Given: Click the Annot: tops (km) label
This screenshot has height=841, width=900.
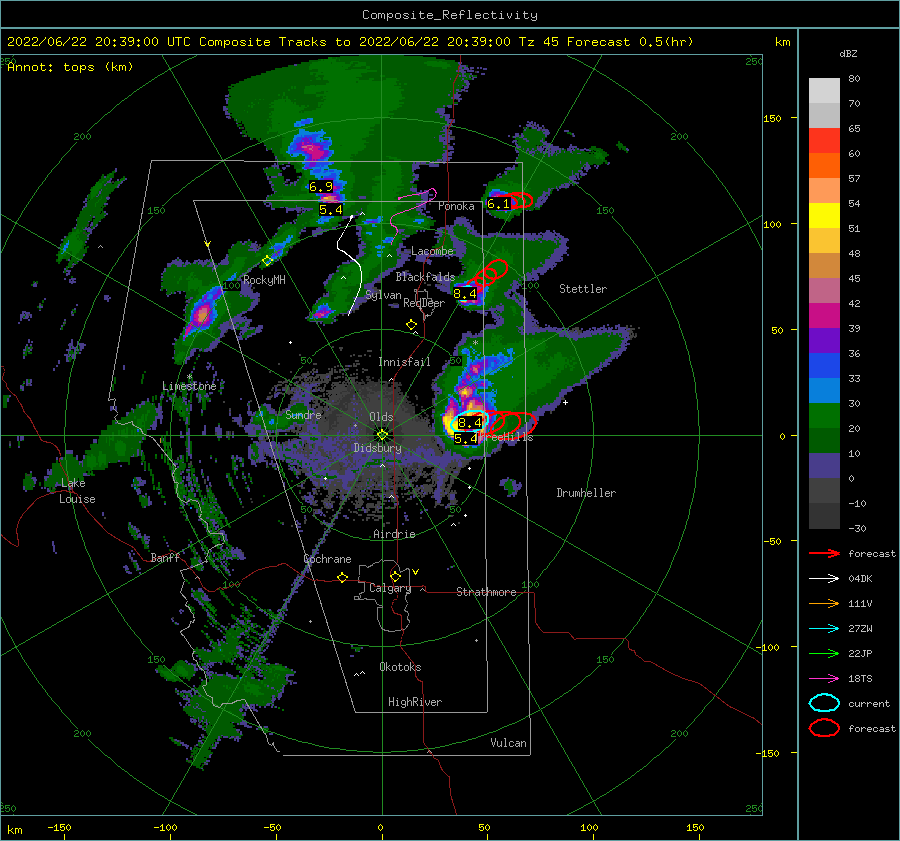Looking at the screenshot, I should 70,67.
